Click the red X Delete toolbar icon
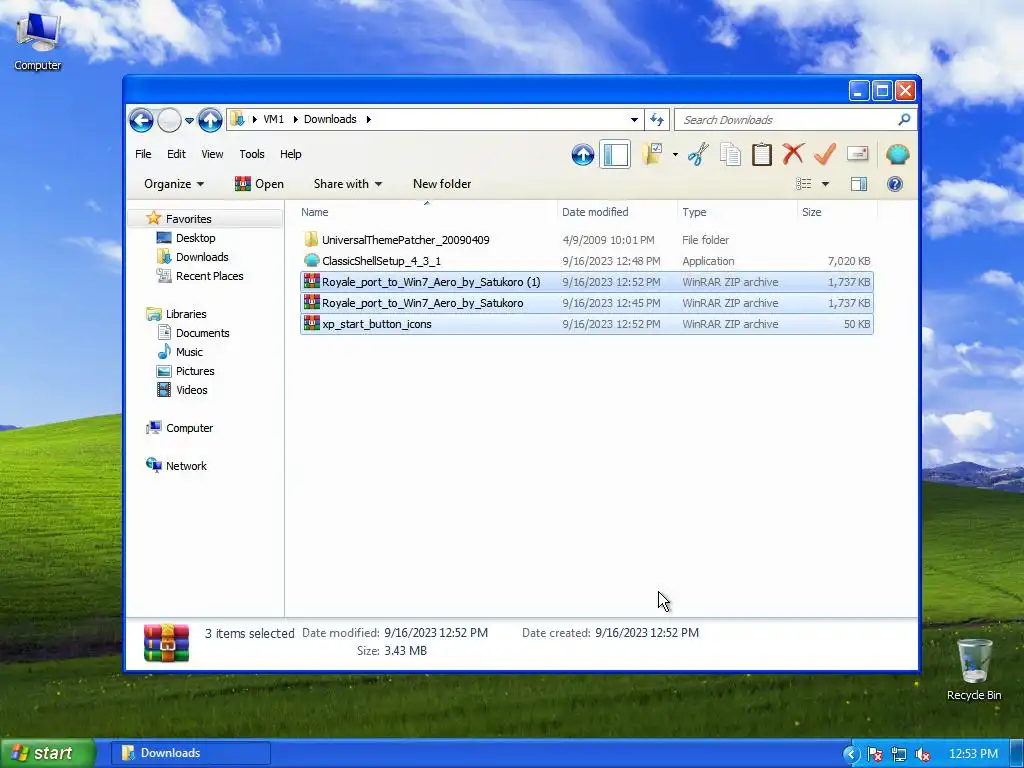The height and width of the screenshot is (768, 1024). (x=793, y=154)
